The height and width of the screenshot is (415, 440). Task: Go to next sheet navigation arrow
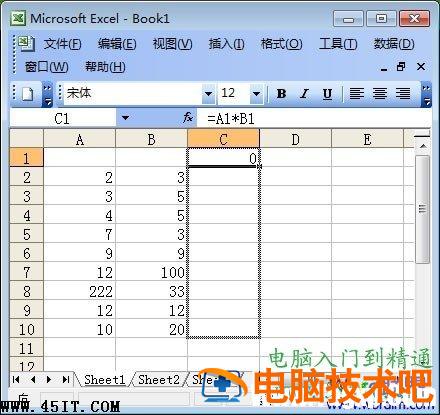(x=49, y=379)
